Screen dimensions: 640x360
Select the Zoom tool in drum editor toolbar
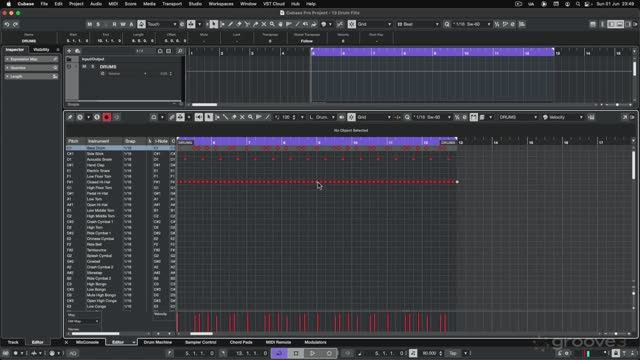251,118
